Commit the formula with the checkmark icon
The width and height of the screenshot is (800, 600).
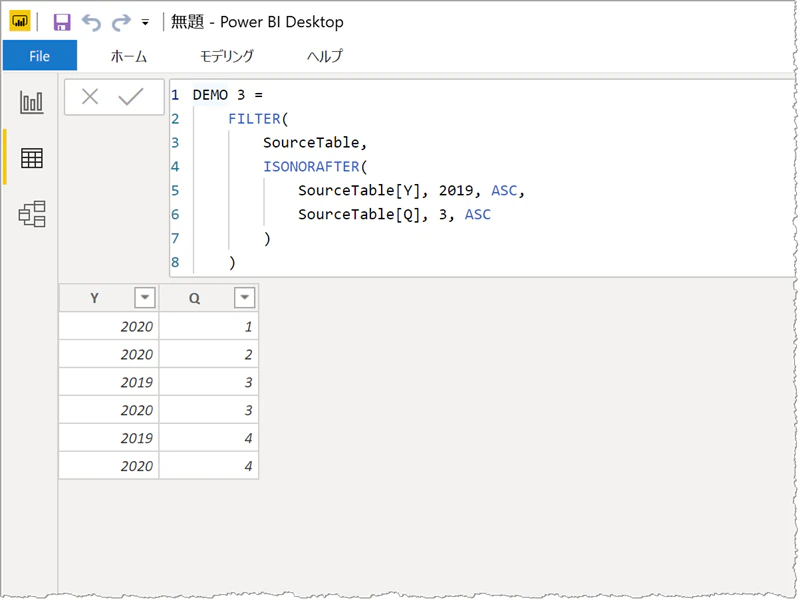coord(131,96)
